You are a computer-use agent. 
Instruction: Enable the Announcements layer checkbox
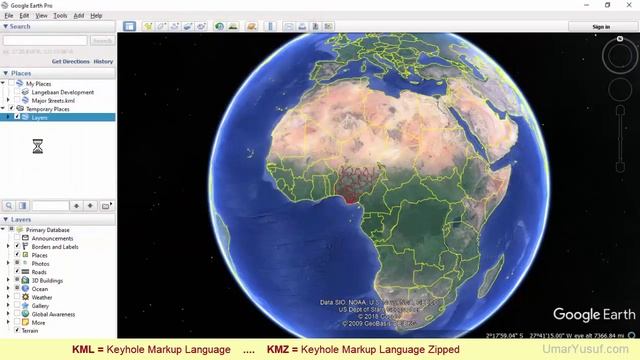[17, 238]
